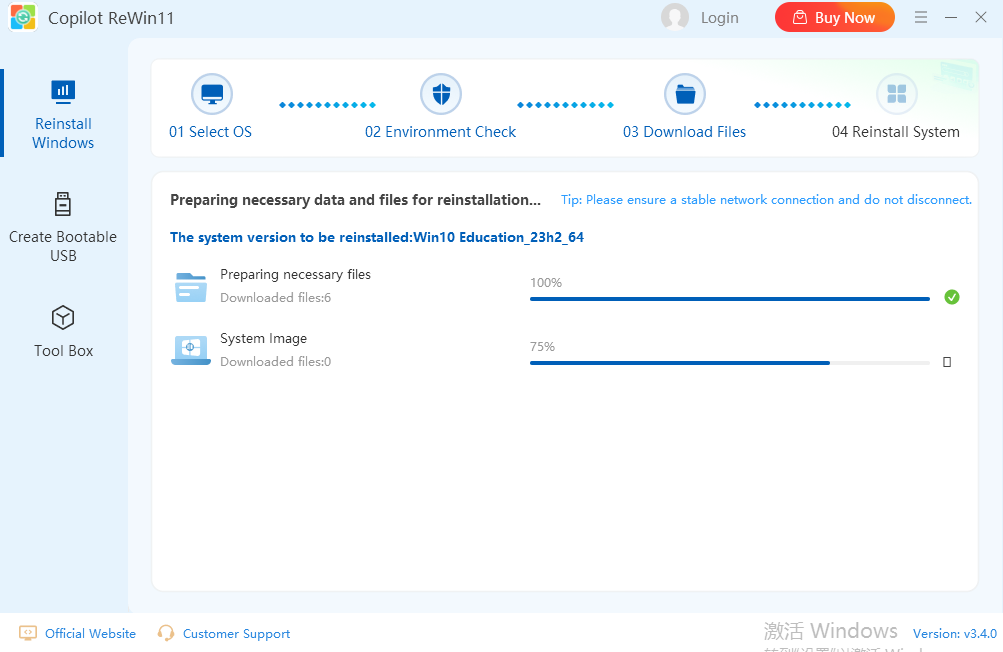Click the pause indicator beside System Image progress
This screenshot has height=652, width=1003.
coord(947,362)
